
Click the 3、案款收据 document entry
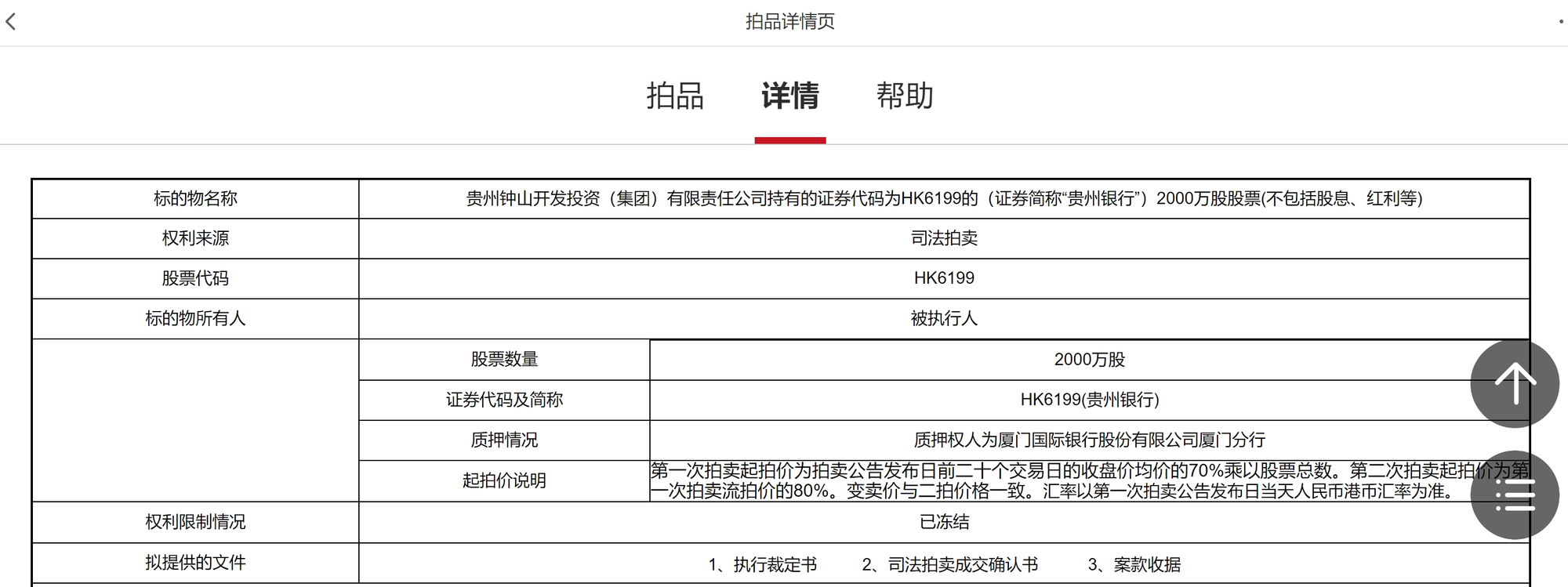(1134, 564)
